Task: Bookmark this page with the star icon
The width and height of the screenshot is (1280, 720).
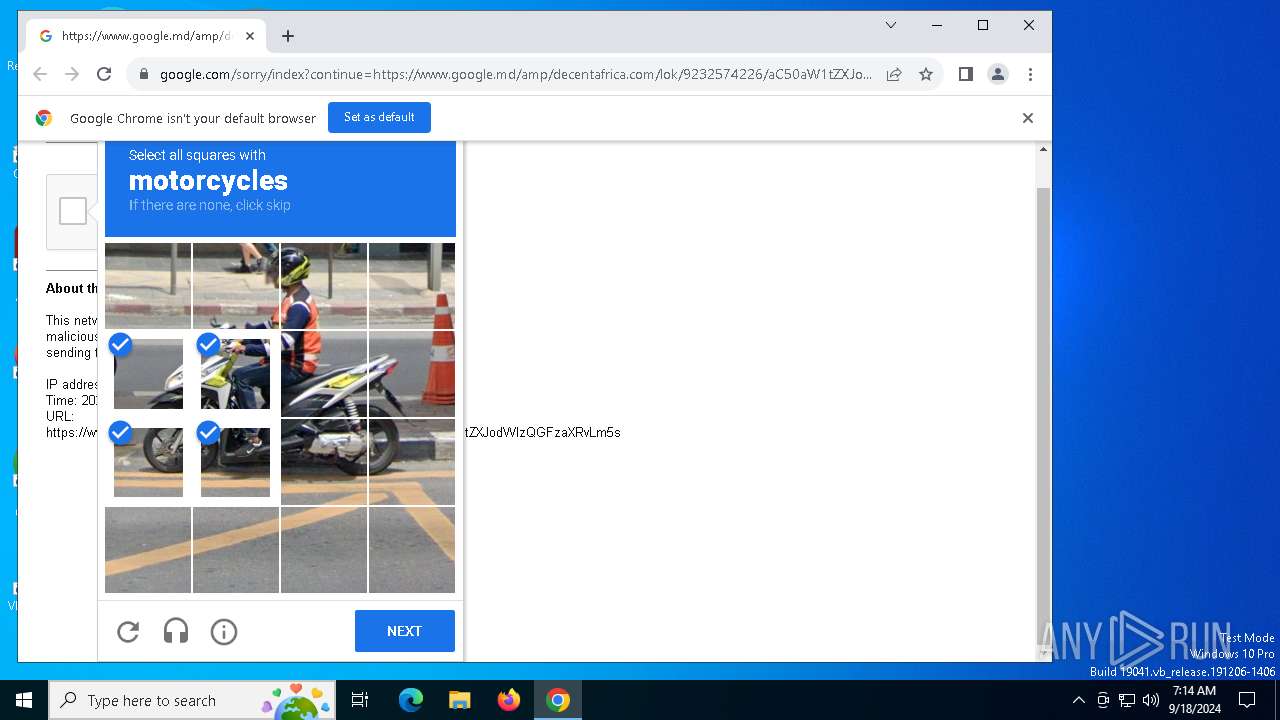Action: click(926, 74)
